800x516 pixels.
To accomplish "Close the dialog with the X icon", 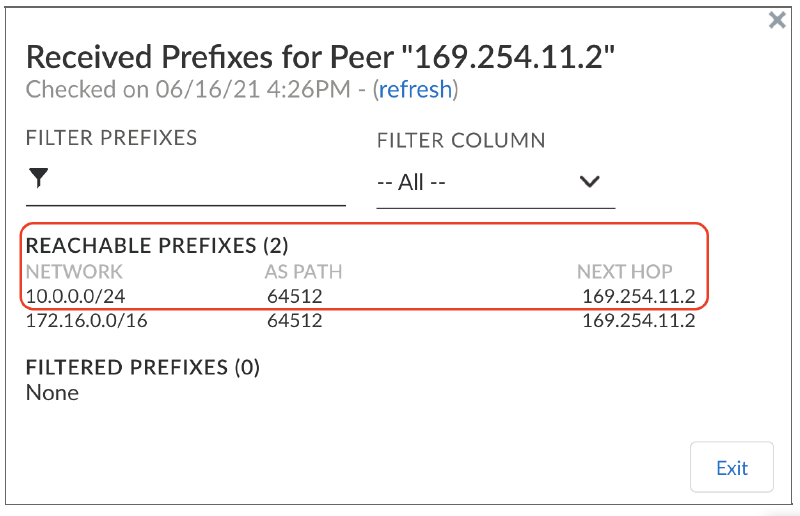I will coord(777,20).
